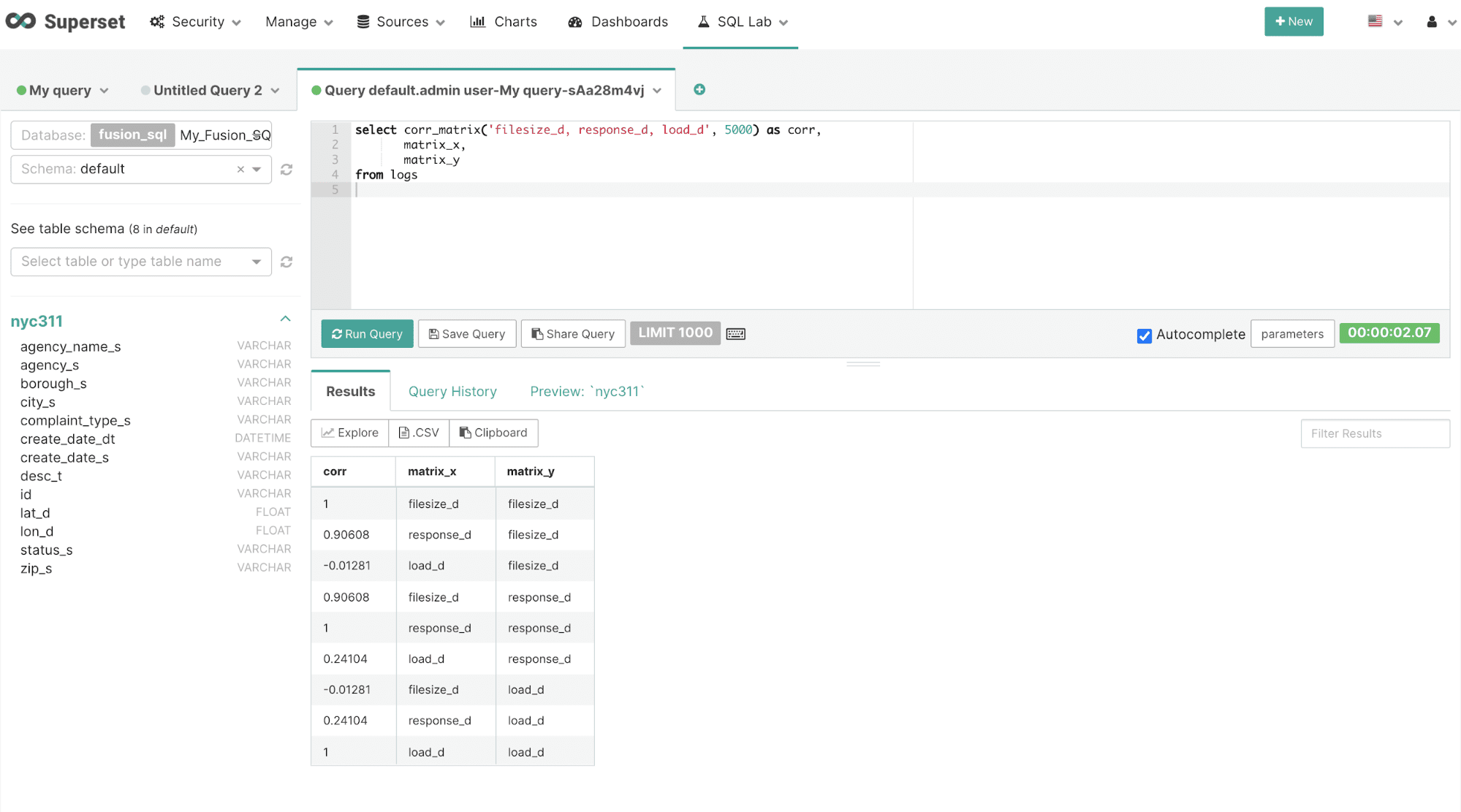Open Untitled Query 2 tab options chevron

click(x=275, y=91)
